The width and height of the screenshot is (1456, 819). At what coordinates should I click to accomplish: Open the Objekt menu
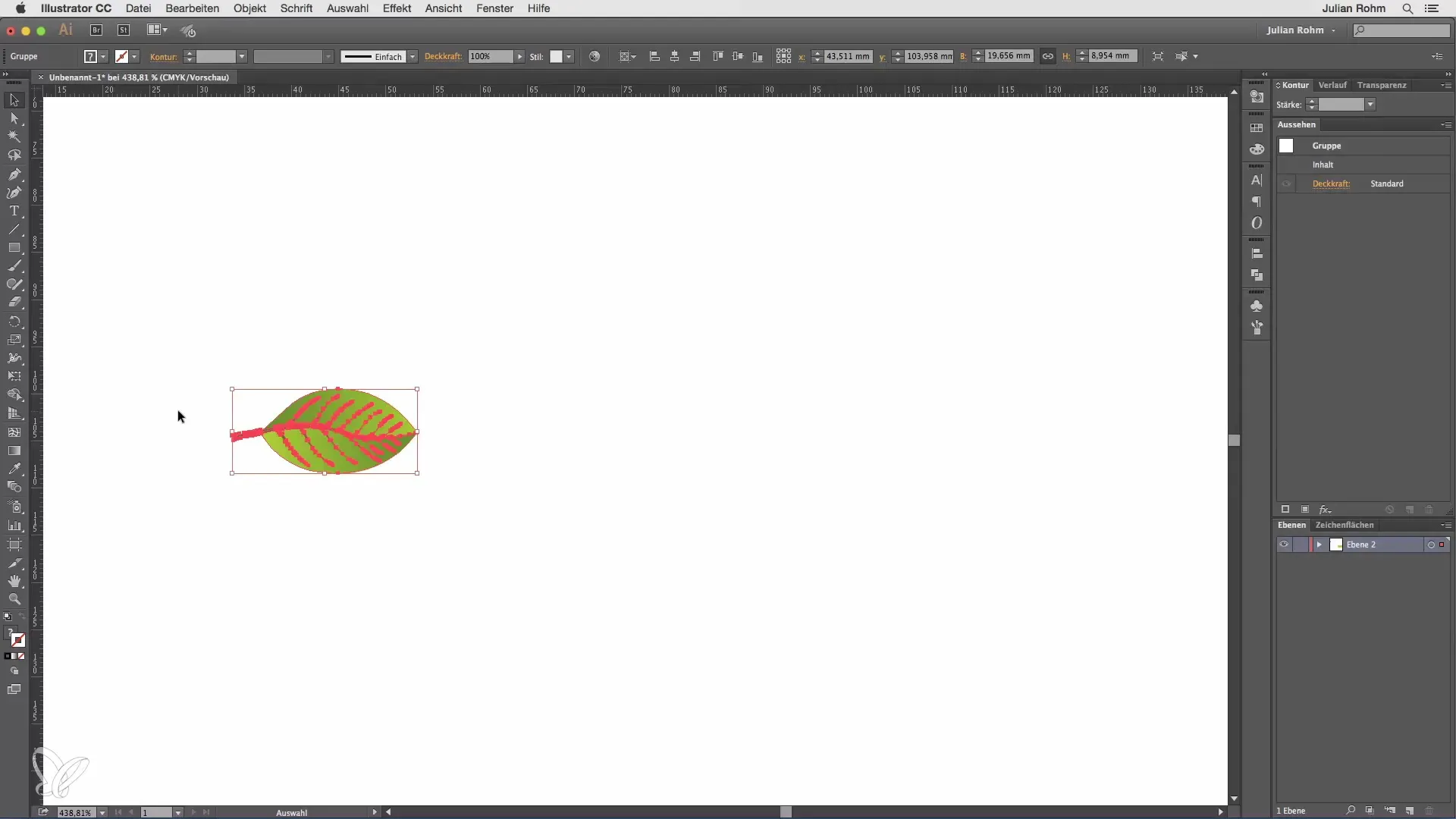click(249, 8)
